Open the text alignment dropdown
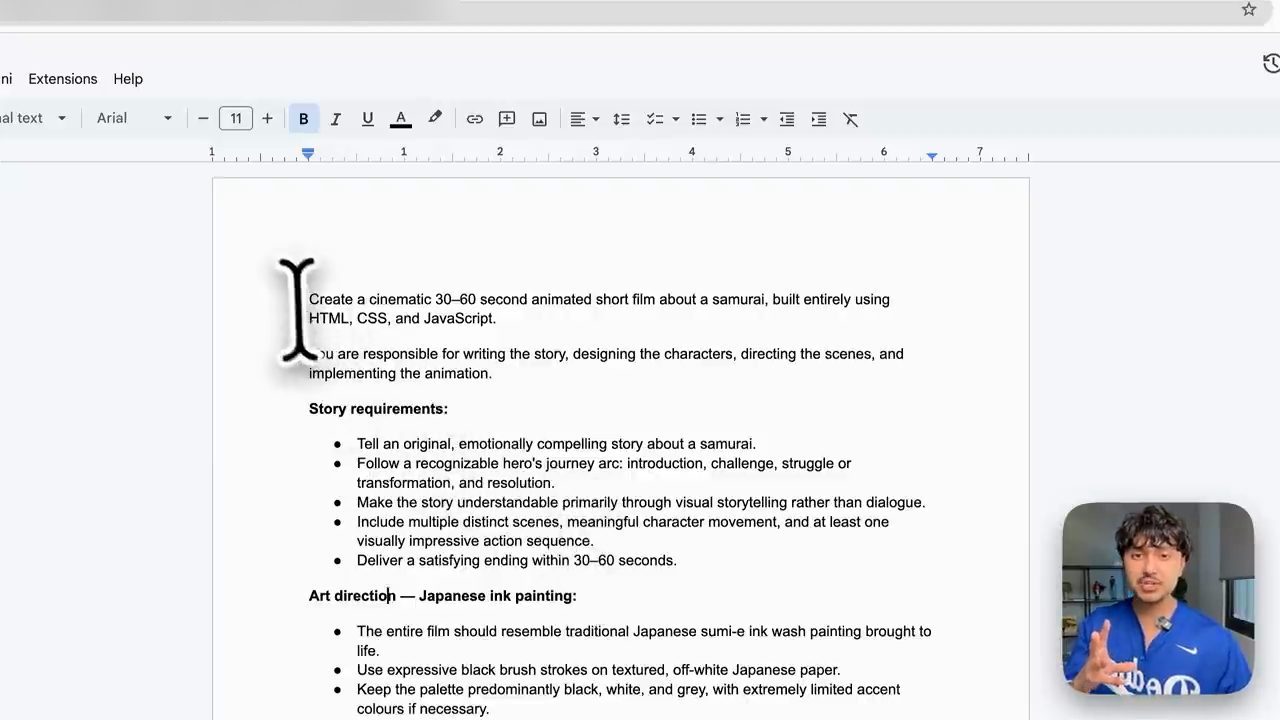 pyautogui.click(x=585, y=119)
